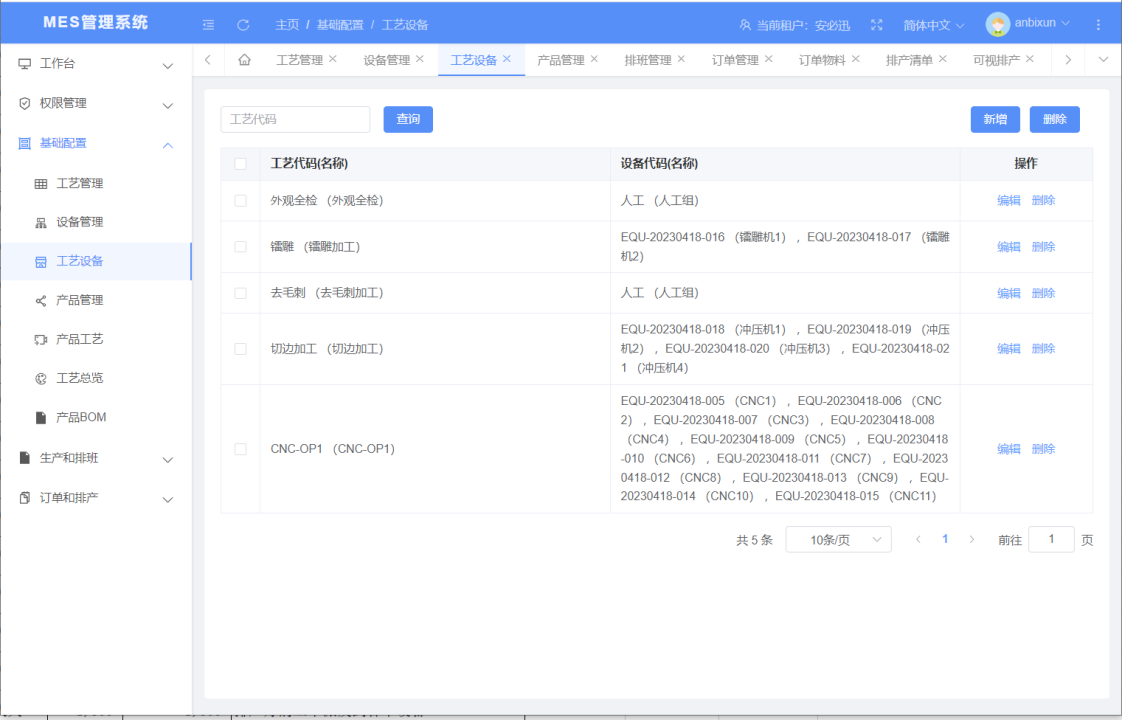
Task: Toggle fullscreen mode icon
Action: pos(877,25)
